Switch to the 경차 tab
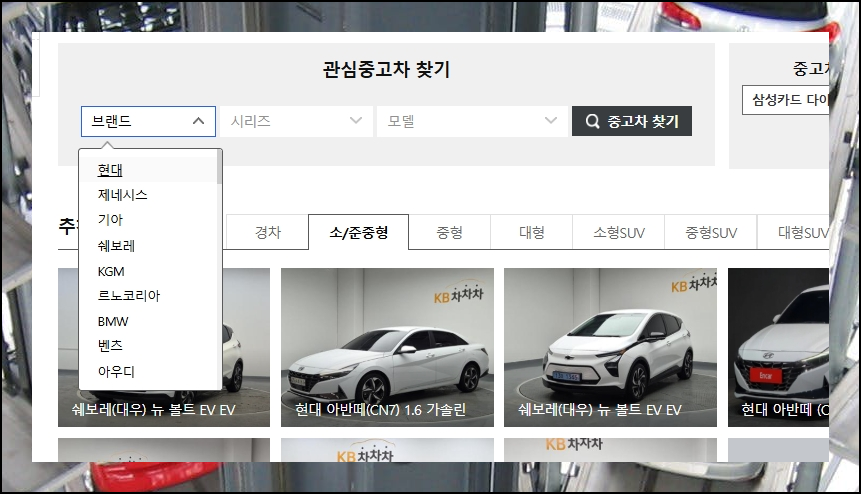This screenshot has height=494, width=861. pos(267,232)
